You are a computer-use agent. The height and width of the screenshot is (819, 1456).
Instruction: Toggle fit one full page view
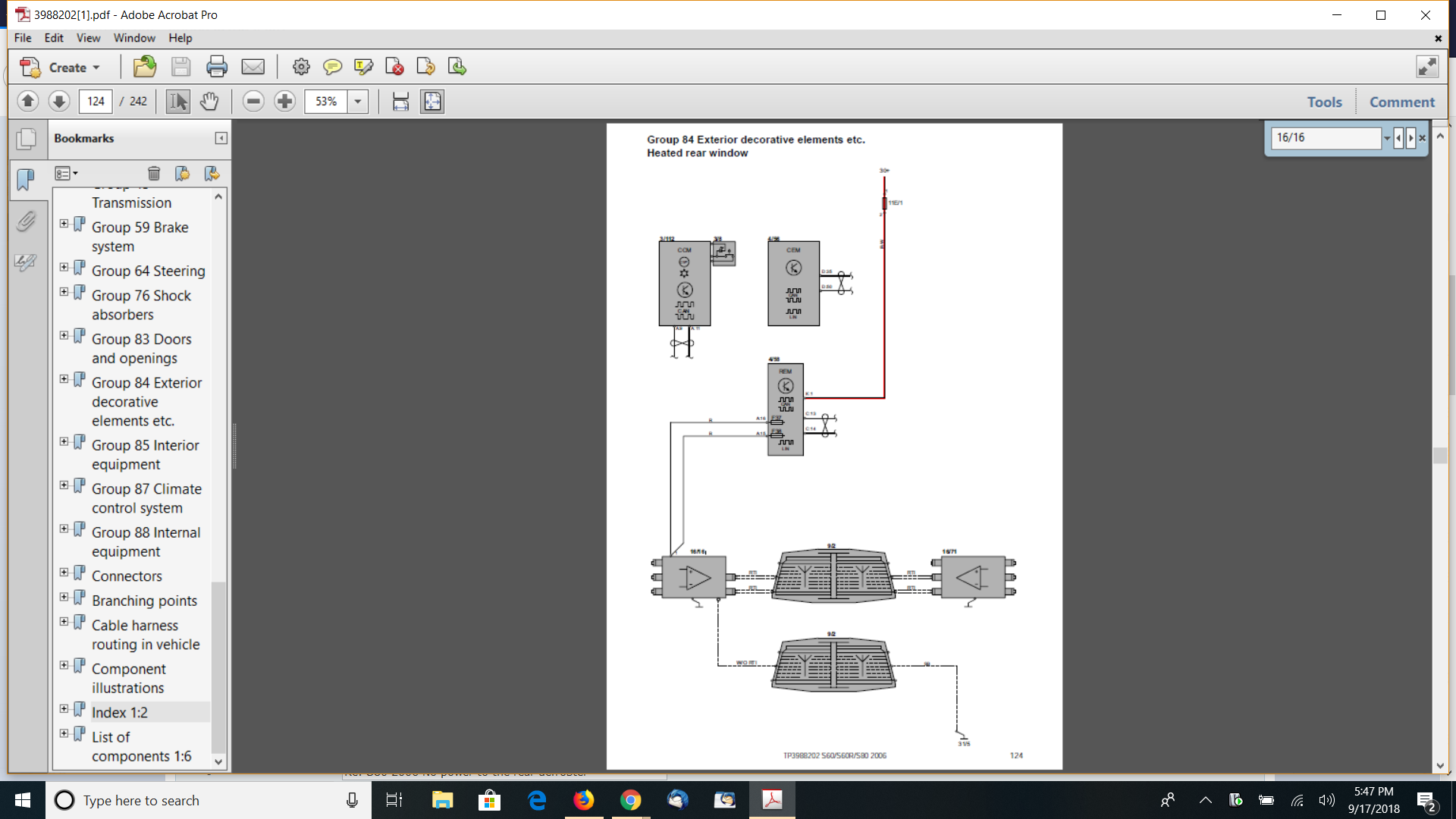coord(432,102)
